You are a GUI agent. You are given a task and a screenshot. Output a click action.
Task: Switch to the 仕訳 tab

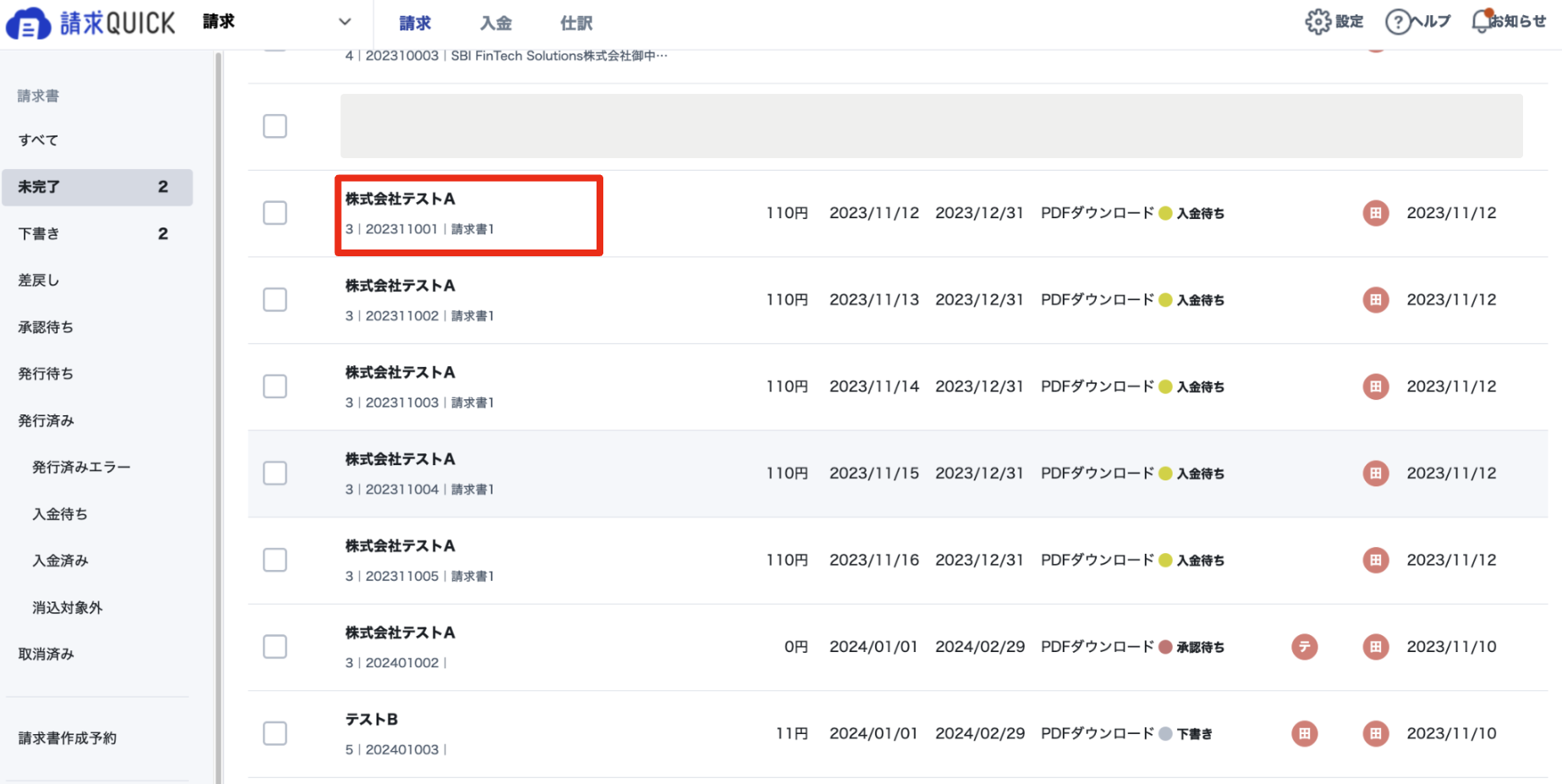coord(576,23)
